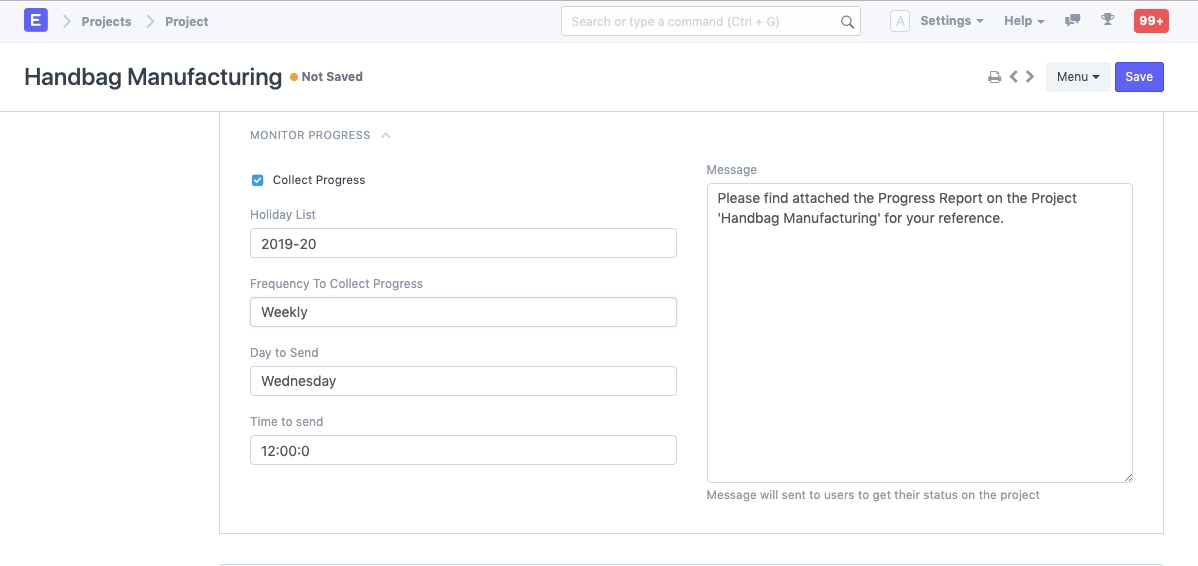Click the print icon
The height and width of the screenshot is (566, 1198).
[x=994, y=77]
